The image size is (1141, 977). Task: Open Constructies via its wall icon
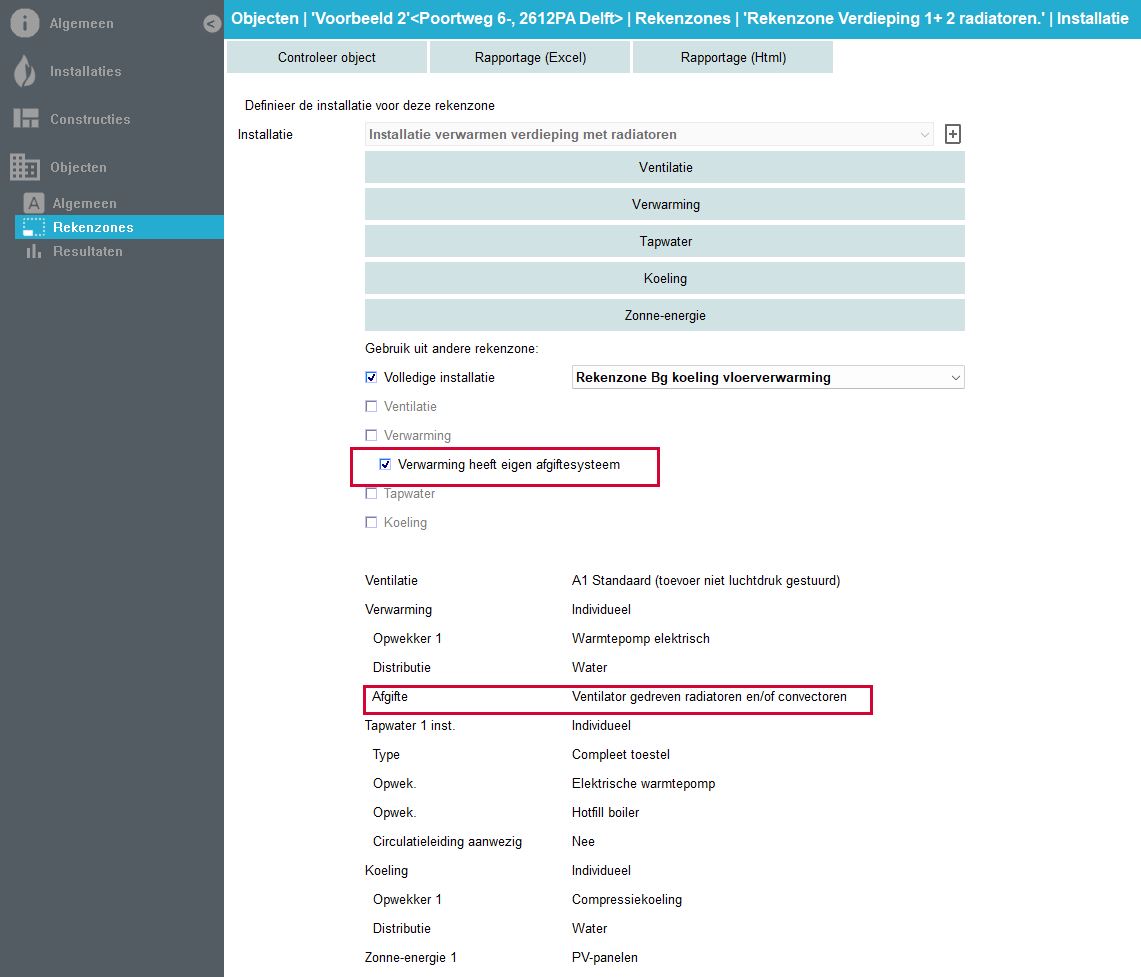click(x=25, y=119)
